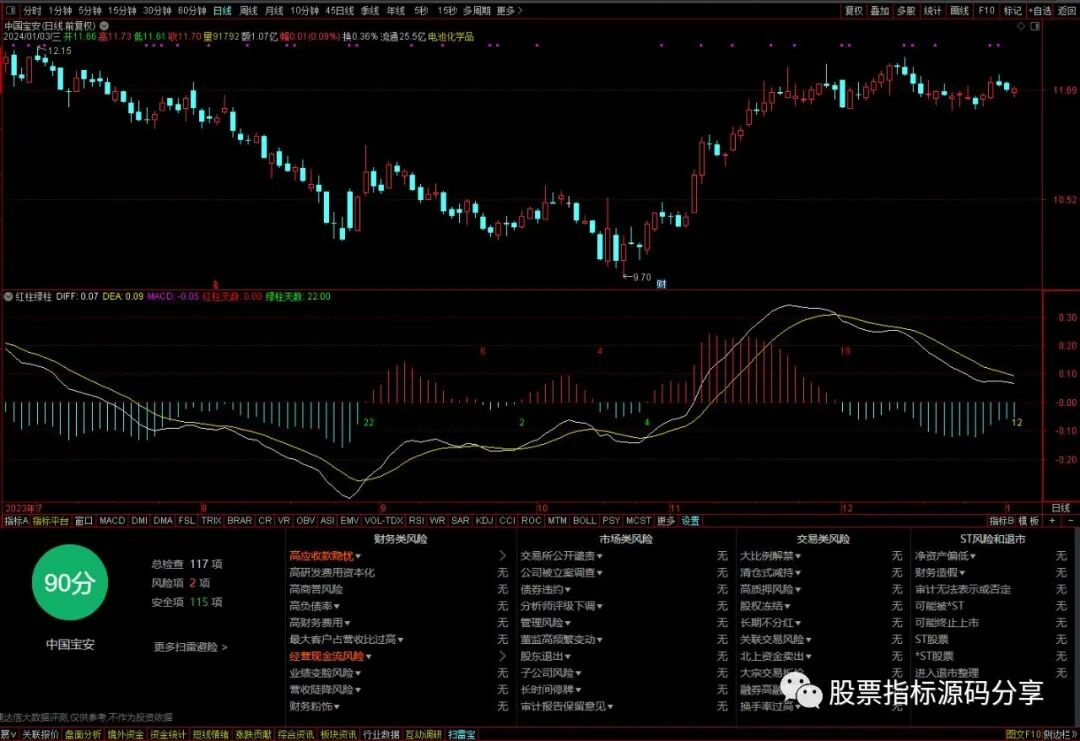Screen dimensions: 1080x741
Task: Click the diamond icon at chart top-right
Action: coord(1021,26)
